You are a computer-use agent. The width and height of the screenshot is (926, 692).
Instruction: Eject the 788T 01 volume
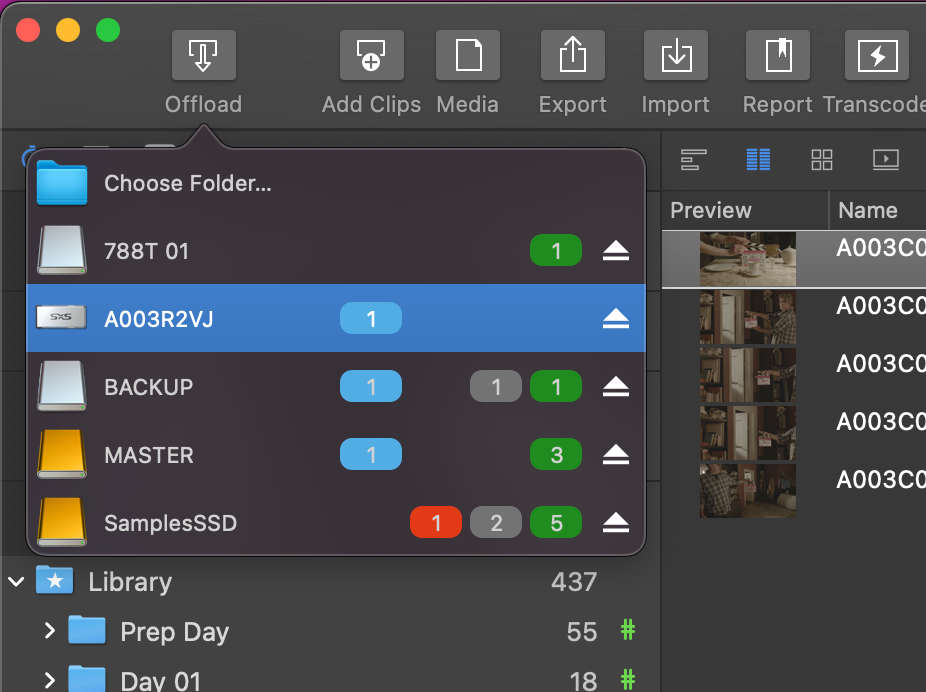616,251
